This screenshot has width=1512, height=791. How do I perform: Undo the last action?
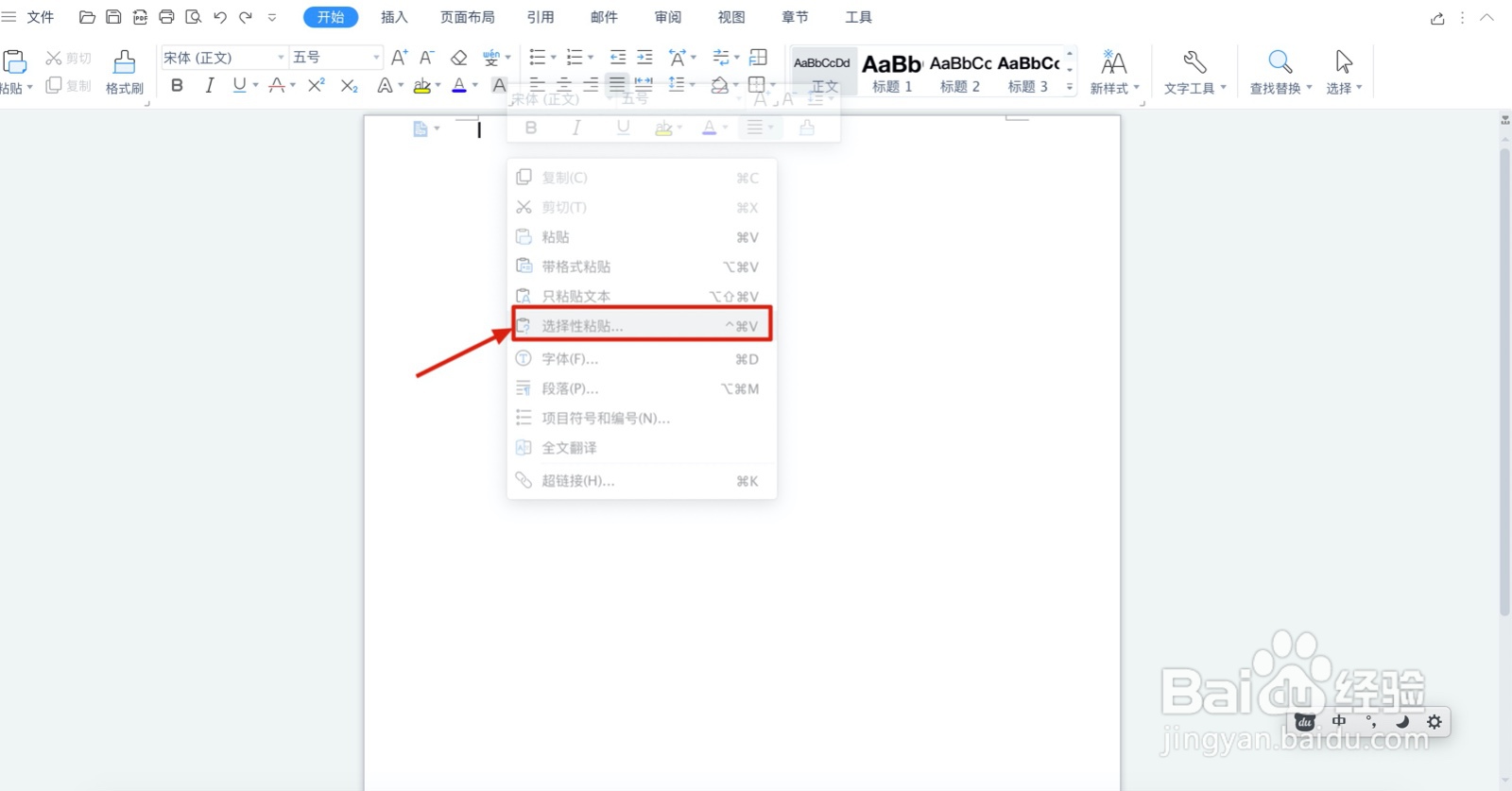coord(220,17)
